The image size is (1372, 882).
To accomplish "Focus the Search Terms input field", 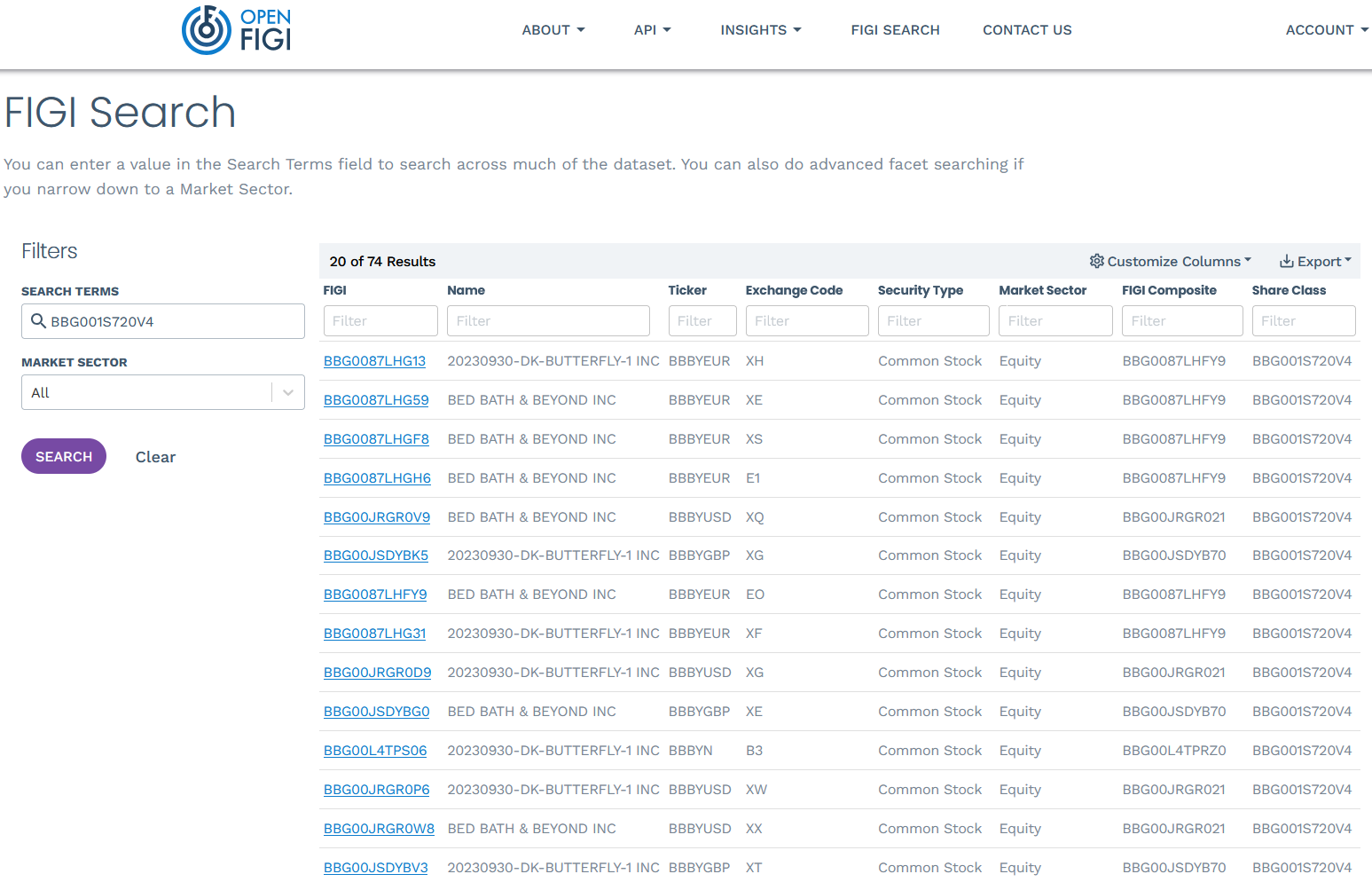I will coord(163,321).
